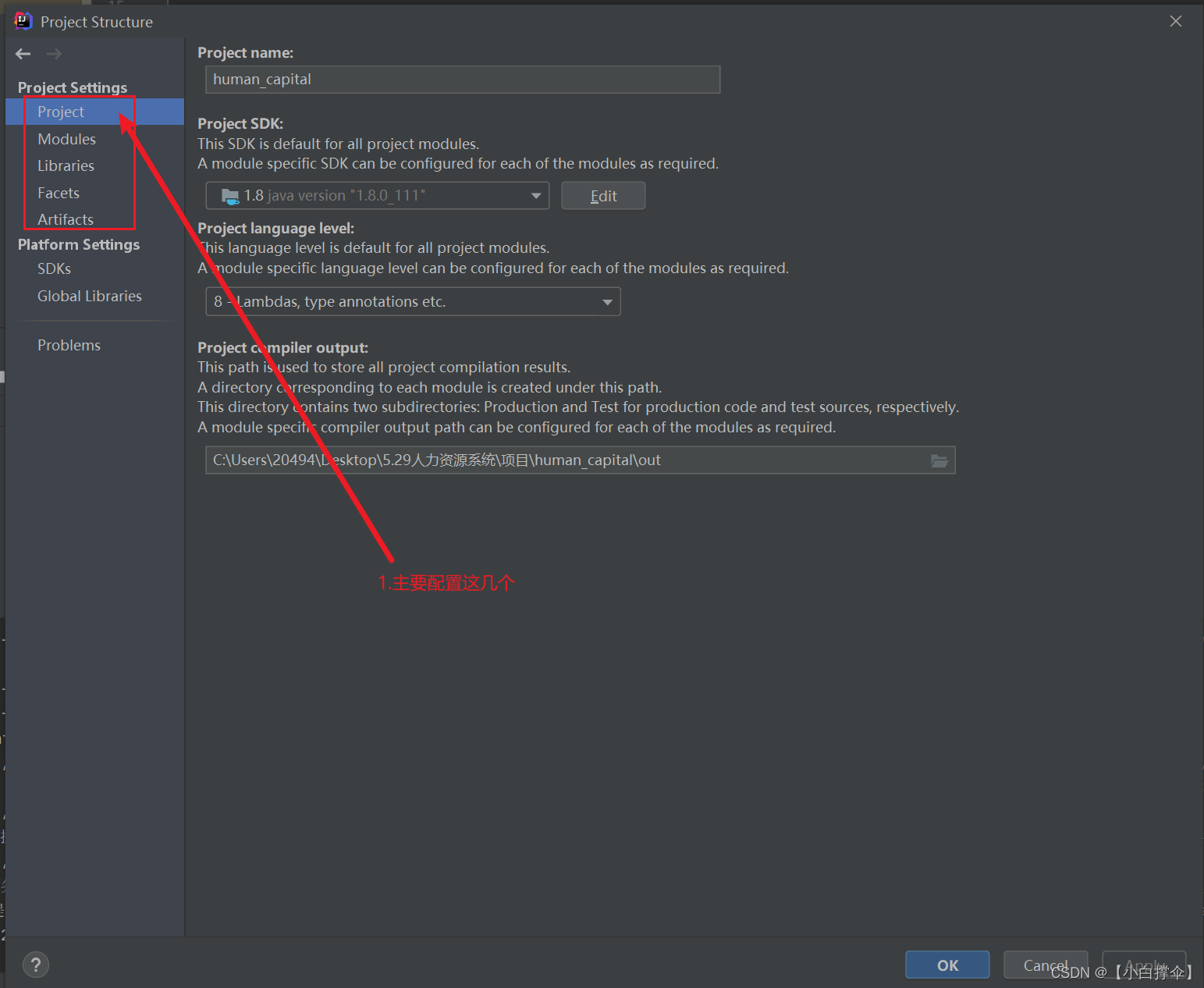Select Project in Project Settings

94,112
